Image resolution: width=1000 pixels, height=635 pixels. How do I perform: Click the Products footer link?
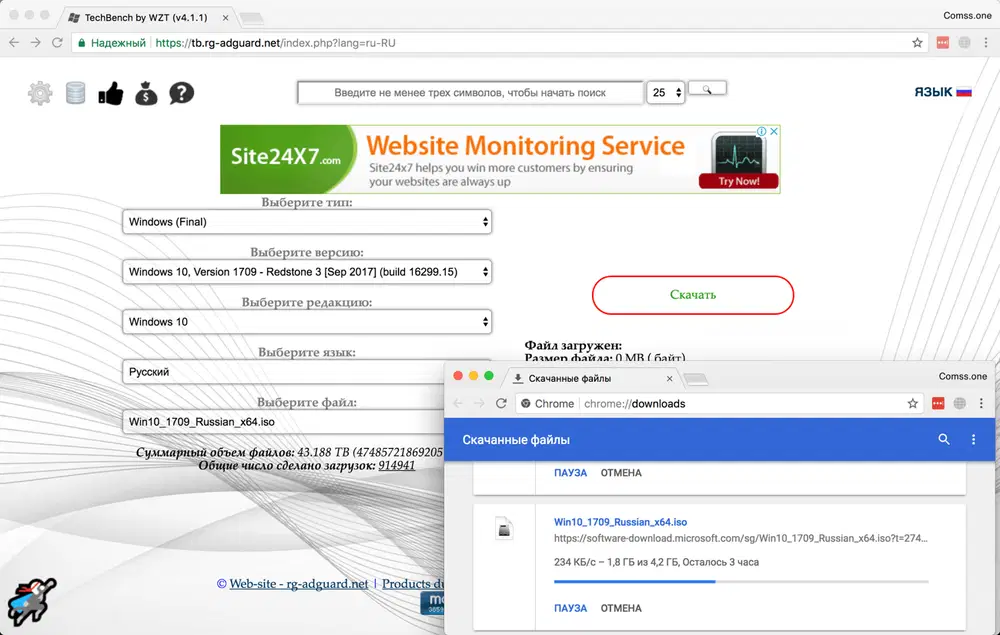click(412, 583)
